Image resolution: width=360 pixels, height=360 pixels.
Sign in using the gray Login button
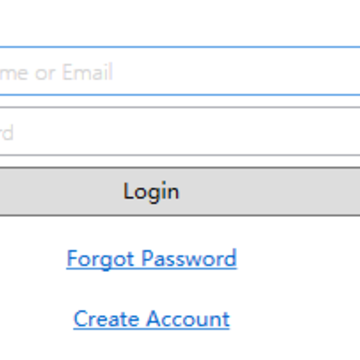(180, 192)
